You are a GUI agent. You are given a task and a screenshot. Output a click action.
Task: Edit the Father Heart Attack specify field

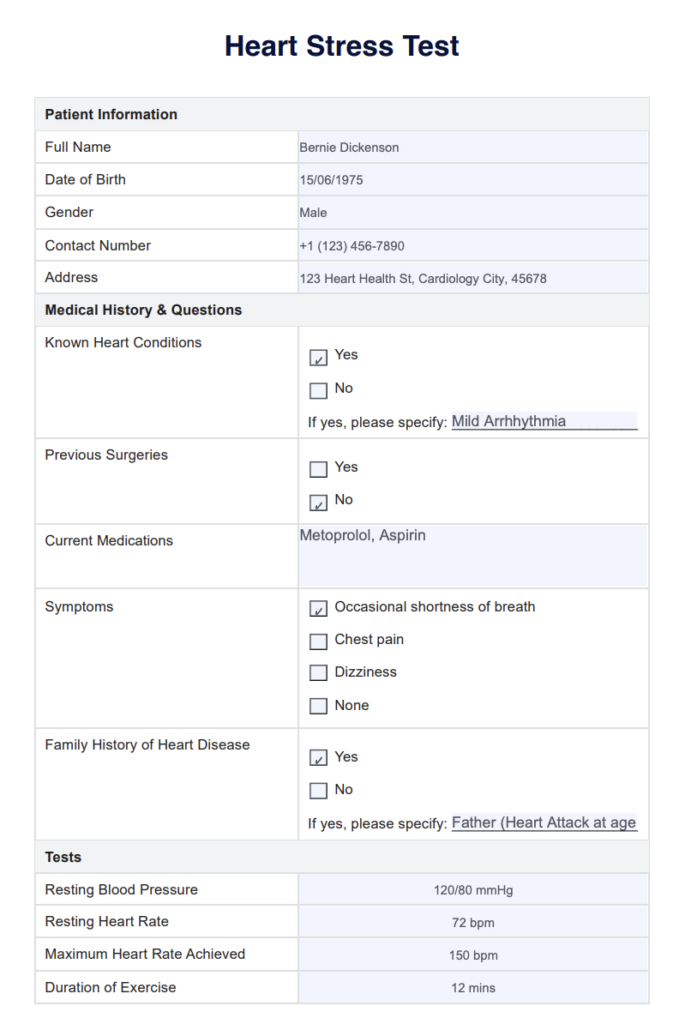tap(544, 823)
